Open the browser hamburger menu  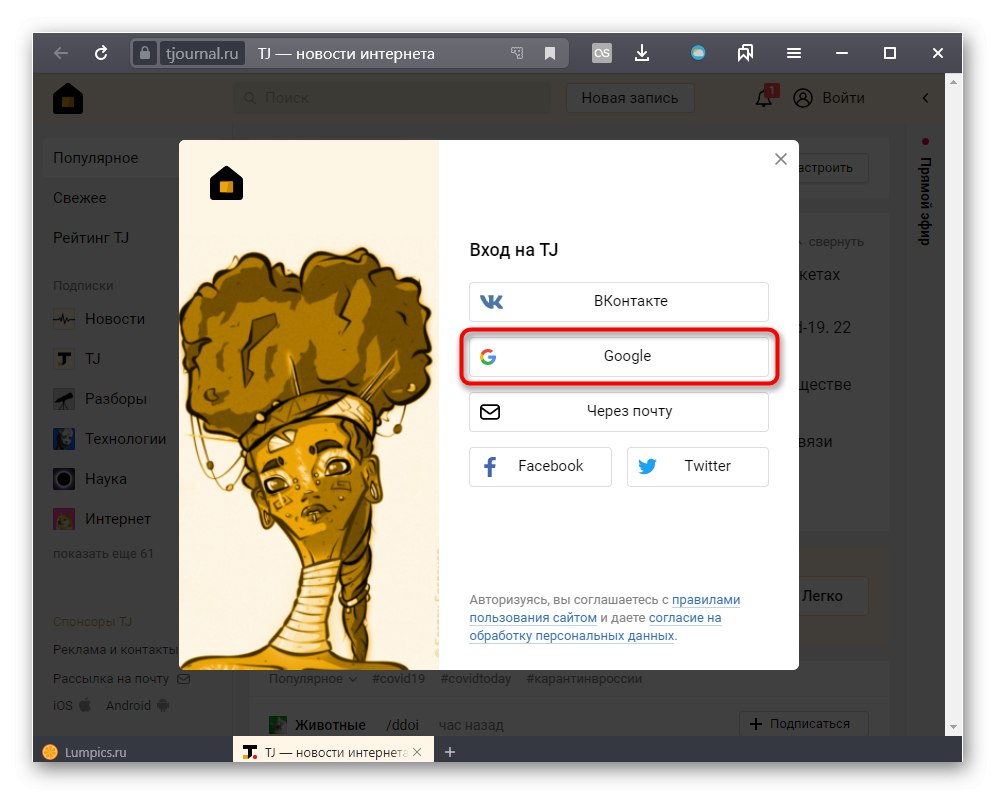click(x=794, y=53)
